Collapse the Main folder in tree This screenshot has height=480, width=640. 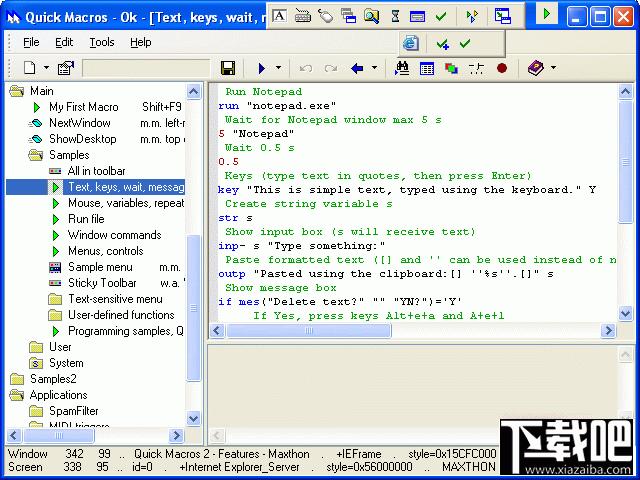pos(17,91)
